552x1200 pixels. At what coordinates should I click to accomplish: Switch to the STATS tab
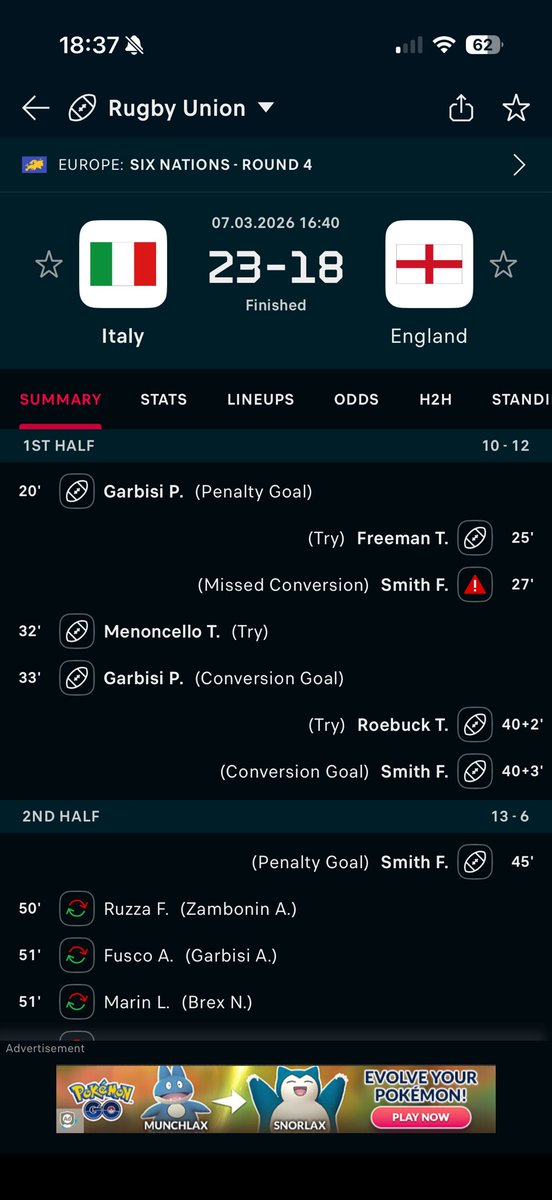point(163,399)
